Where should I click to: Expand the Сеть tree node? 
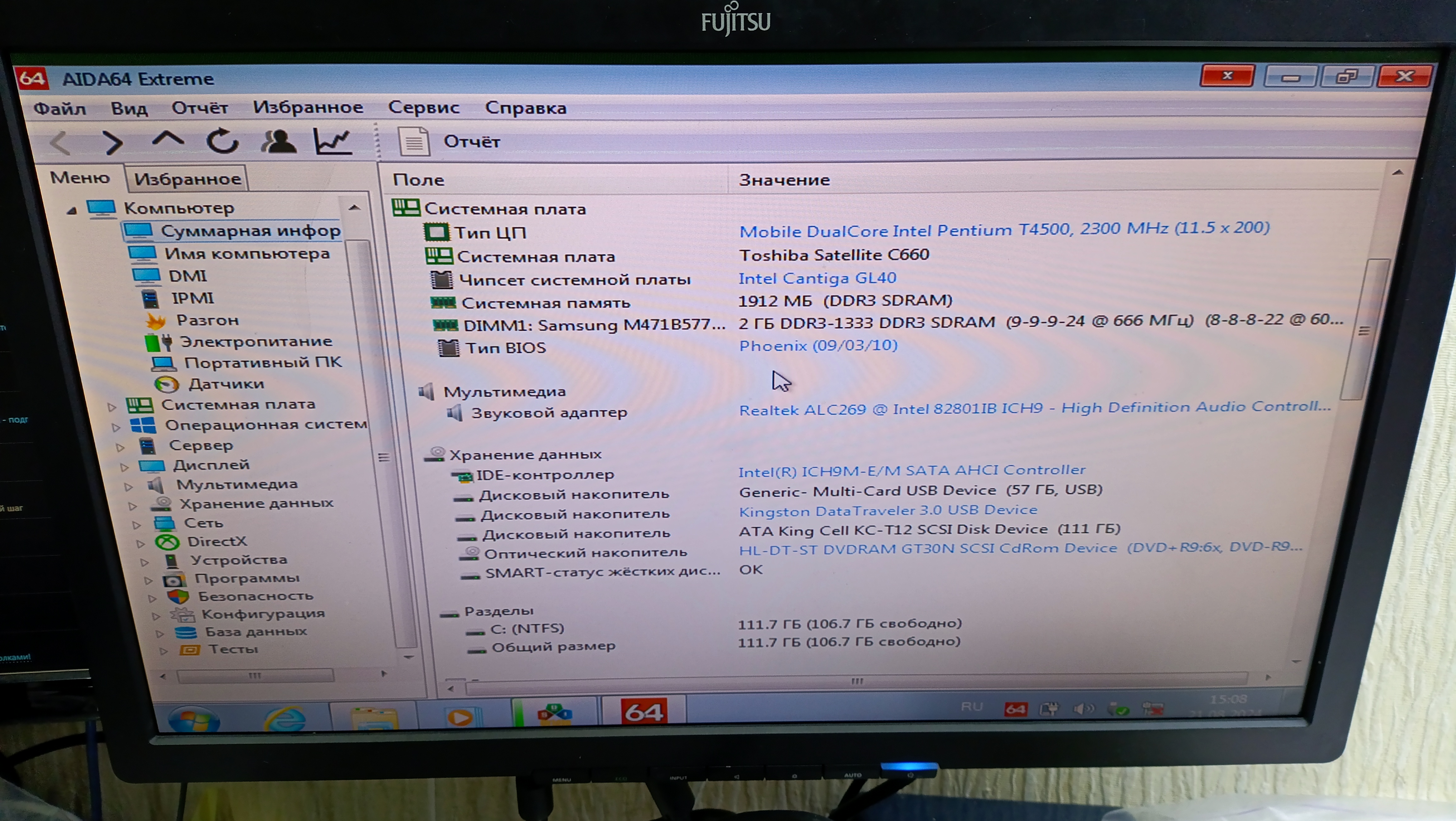click(136, 525)
